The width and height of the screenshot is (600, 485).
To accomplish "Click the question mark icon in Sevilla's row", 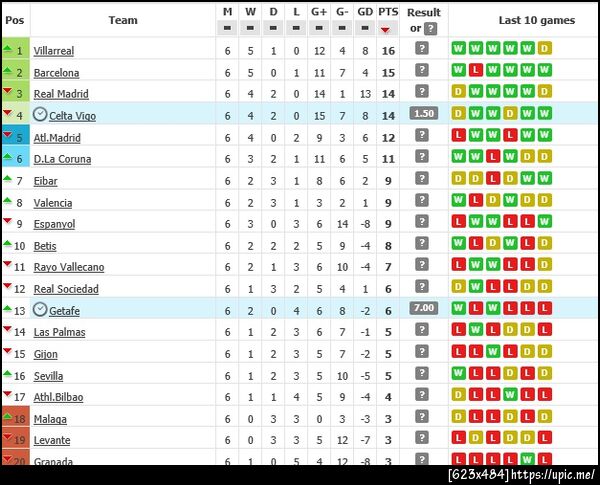I will (x=422, y=374).
